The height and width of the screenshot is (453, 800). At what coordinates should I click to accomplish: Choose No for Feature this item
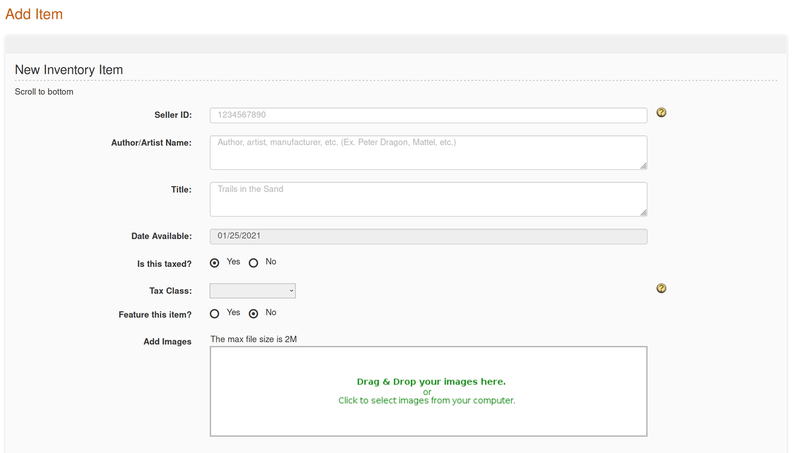click(x=254, y=313)
